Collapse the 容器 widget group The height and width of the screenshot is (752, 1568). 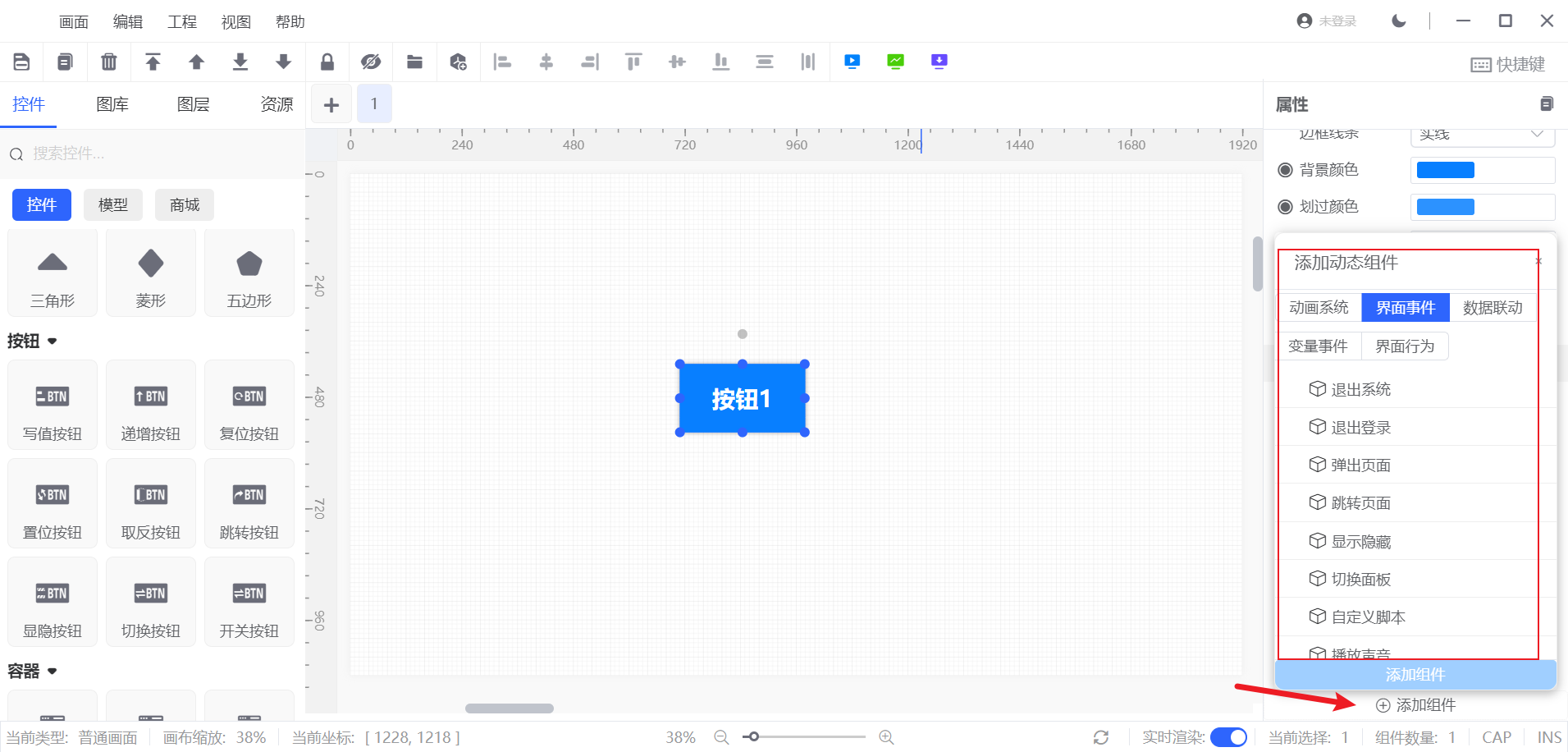[53, 672]
